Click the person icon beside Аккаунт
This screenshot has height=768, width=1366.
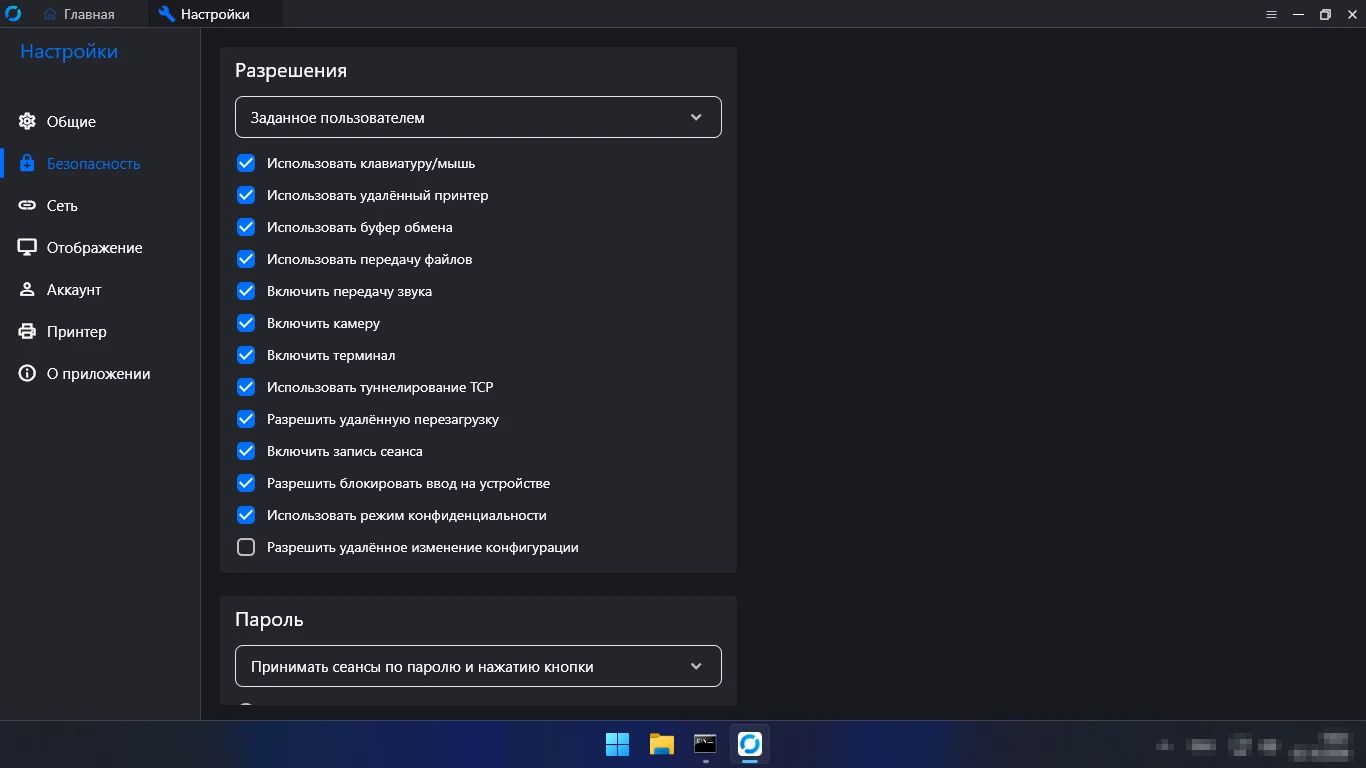pos(28,290)
